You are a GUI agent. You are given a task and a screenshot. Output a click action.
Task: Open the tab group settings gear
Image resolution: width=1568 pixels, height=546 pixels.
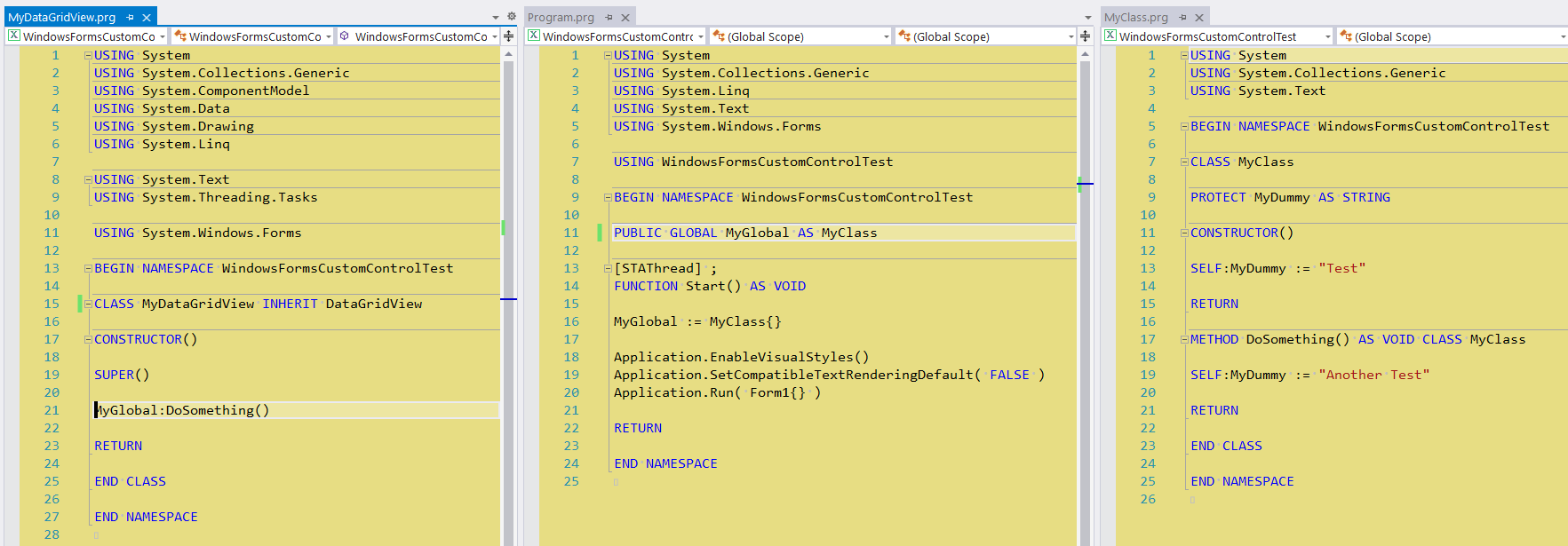pyautogui.click(x=512, y=17)
